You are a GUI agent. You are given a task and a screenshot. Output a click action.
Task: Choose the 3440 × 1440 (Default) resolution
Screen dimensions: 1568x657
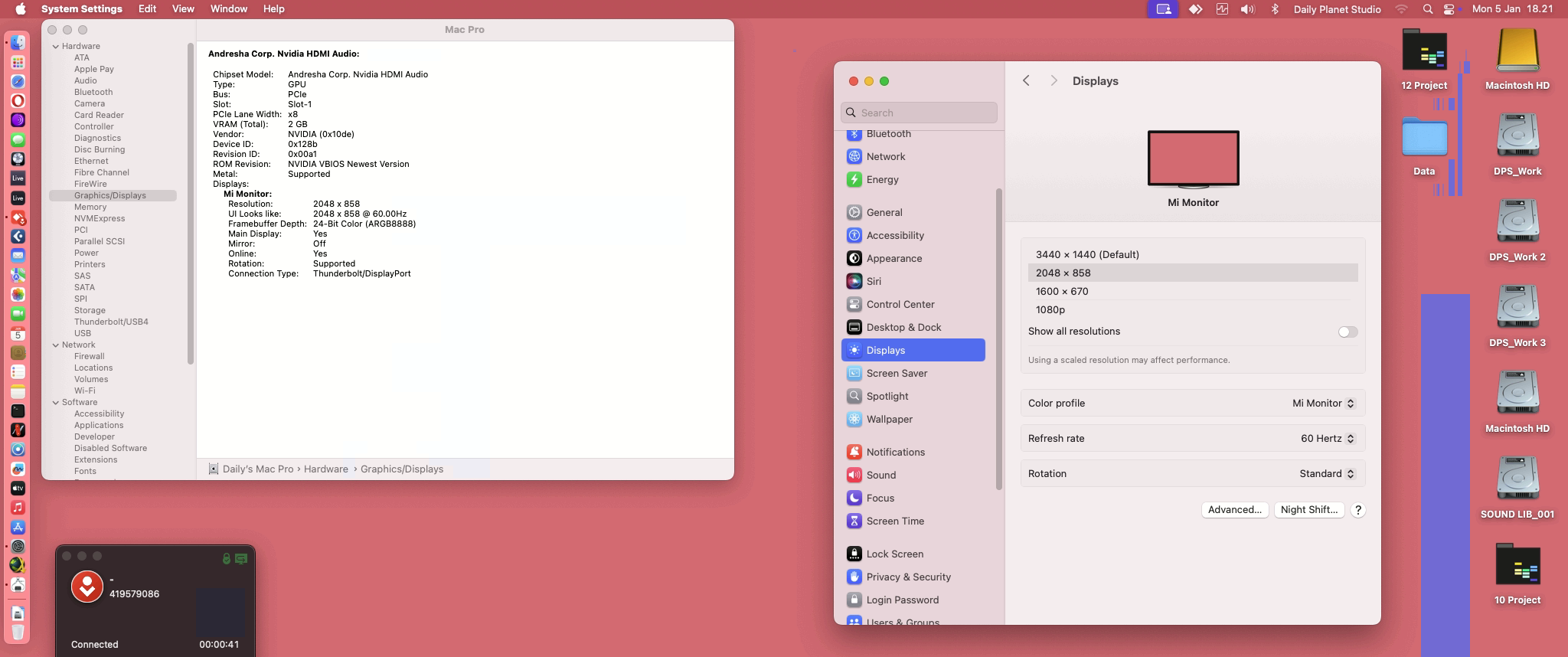1193,254
